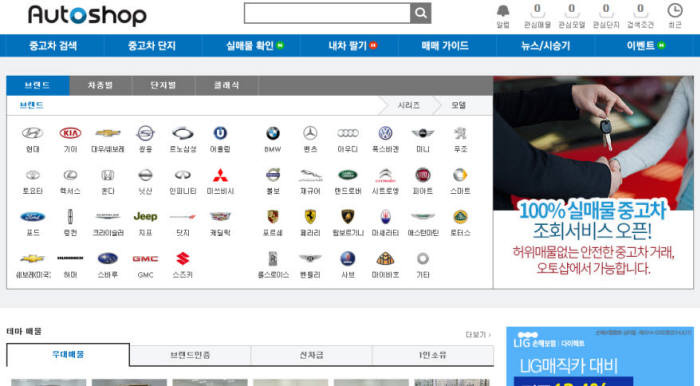Select the Rolls-Royce brand logo
Screen dimensions: 700x386
(x=273, y=259)
